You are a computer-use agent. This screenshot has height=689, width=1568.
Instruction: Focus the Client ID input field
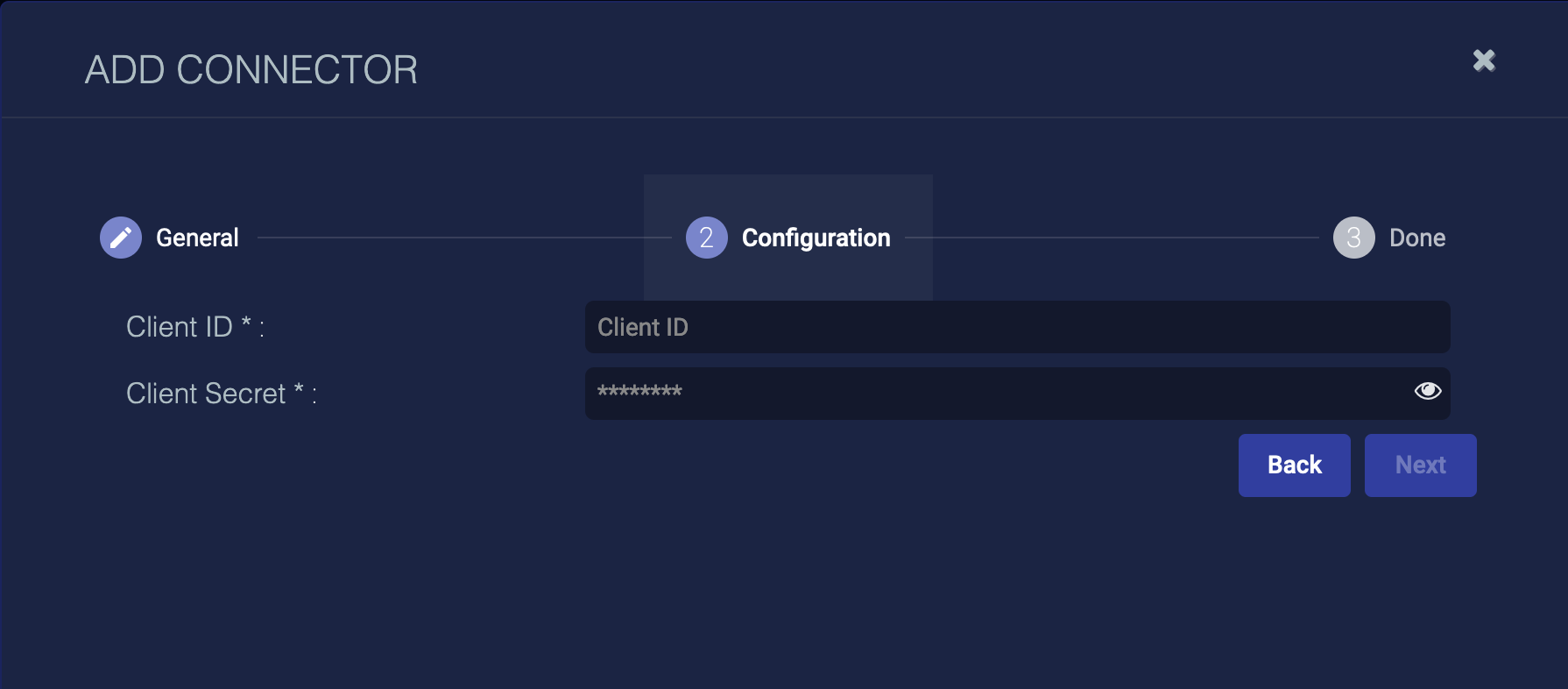click(1016, 327)
